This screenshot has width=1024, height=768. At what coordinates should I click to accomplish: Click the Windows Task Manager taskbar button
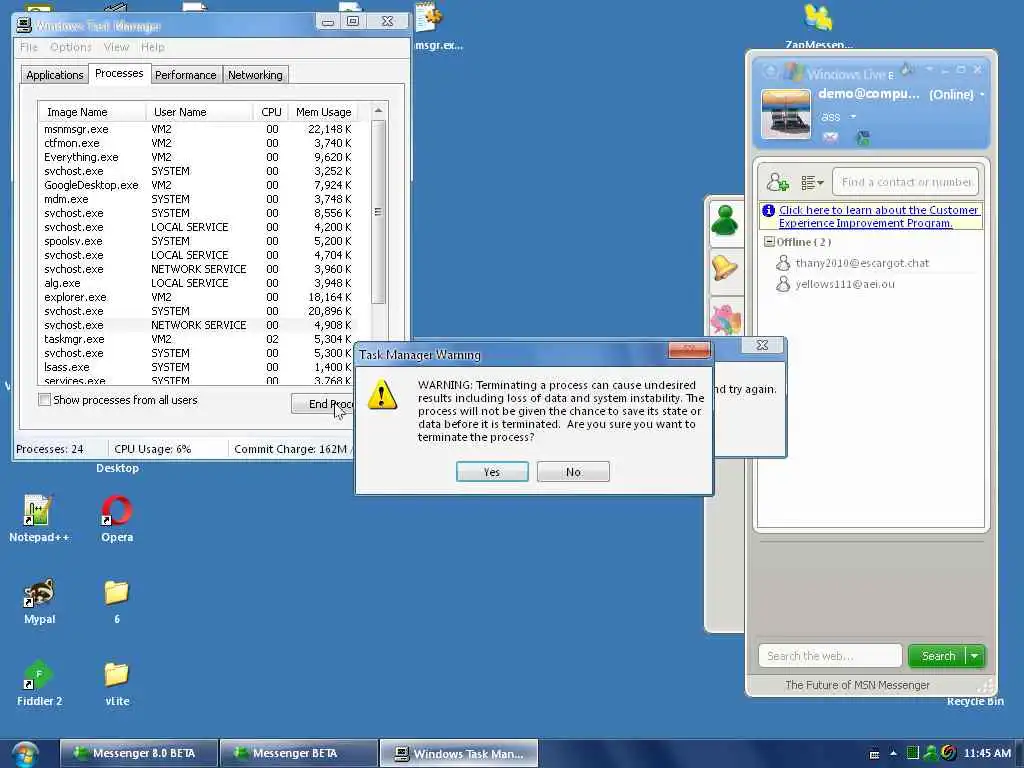pos(458,753)
